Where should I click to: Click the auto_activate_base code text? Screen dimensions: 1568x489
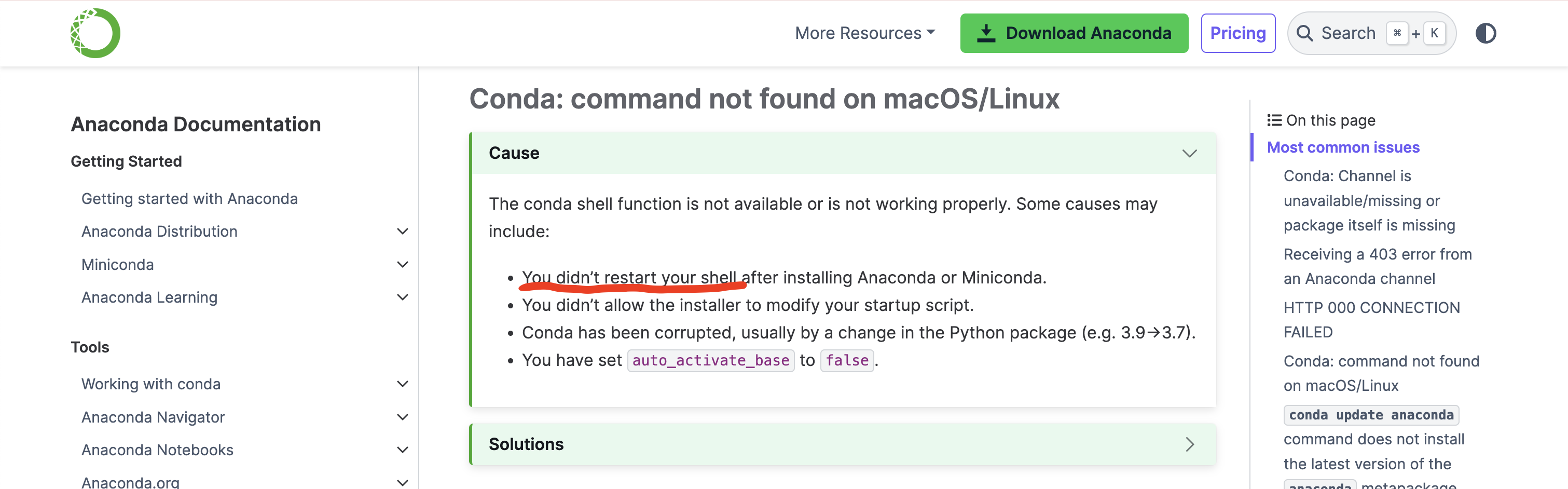(x=710, y=360)
